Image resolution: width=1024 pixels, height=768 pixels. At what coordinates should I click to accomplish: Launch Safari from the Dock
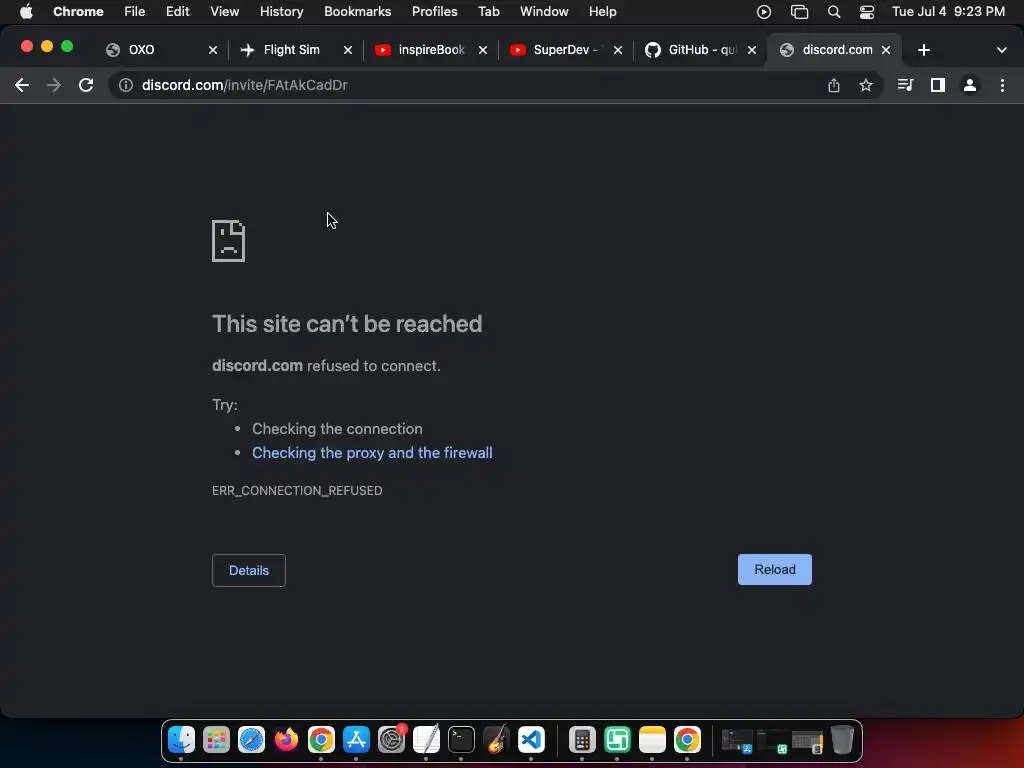(251, 740)
